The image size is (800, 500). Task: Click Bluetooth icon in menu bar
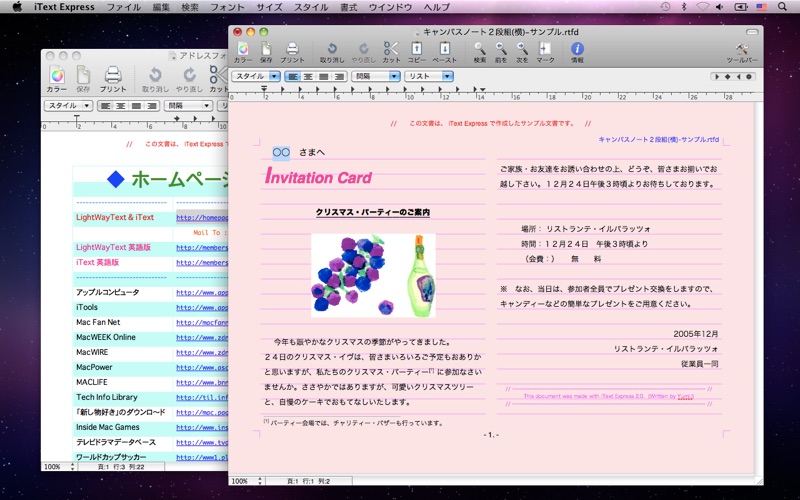[x=684, y=7]
